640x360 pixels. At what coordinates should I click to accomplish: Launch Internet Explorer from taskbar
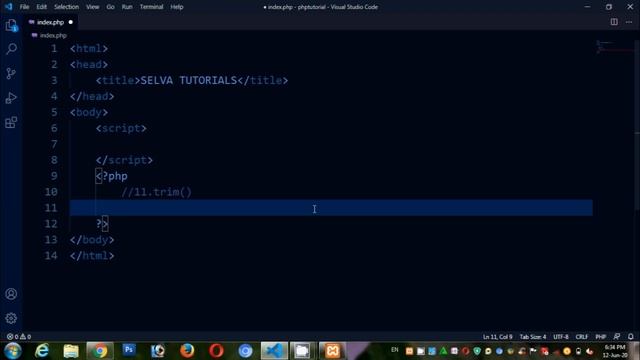(x=42, y=351)
